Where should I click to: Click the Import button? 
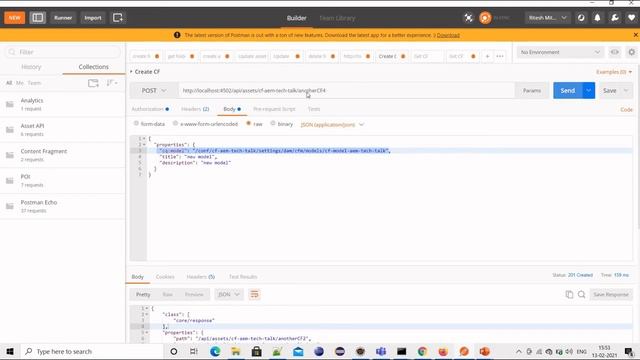coord(93,18)
